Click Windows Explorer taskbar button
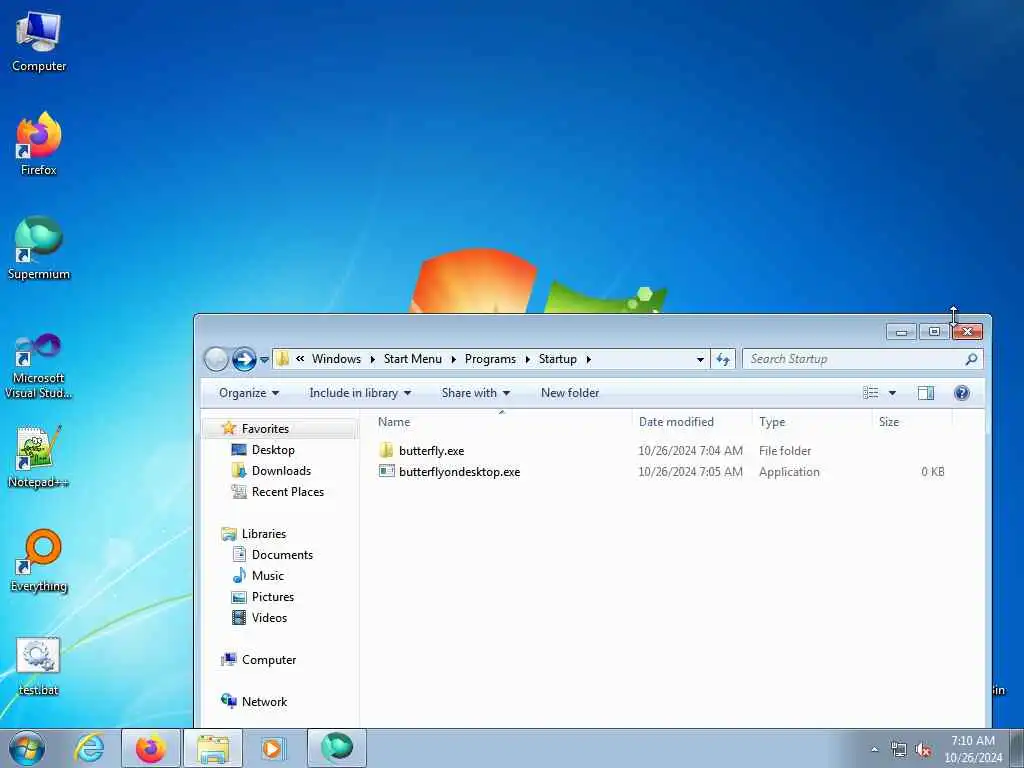This screenshot has width=1024, height=768. point(213,748)
